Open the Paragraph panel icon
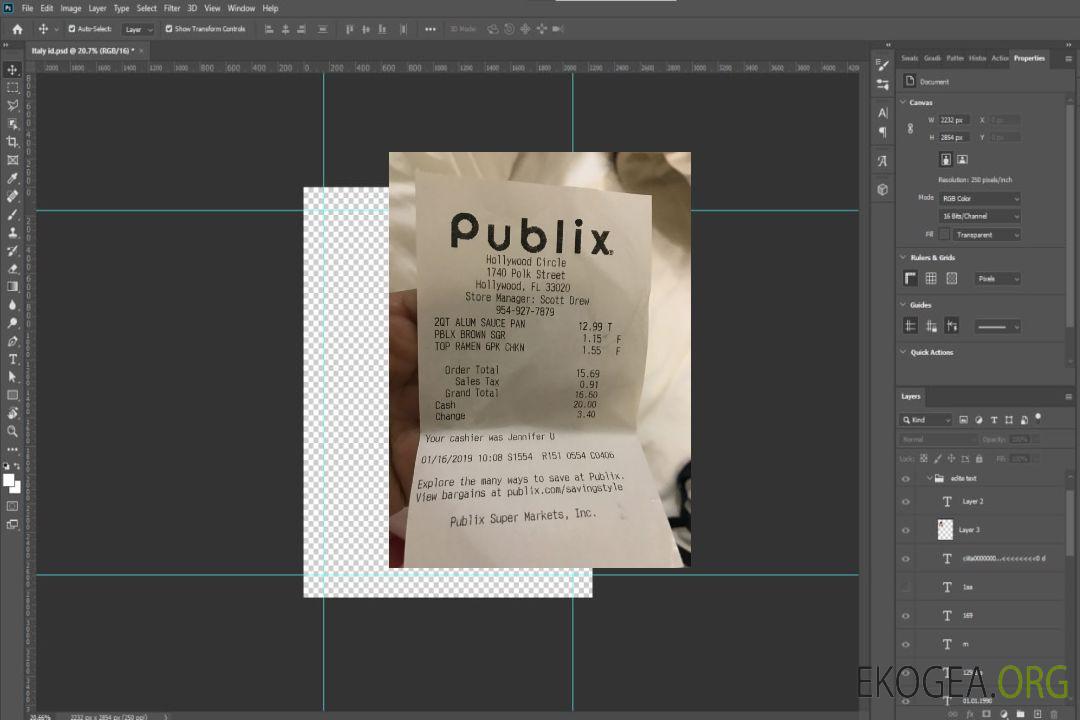Viewport: 1080px width, 720px height. [882, 132]
